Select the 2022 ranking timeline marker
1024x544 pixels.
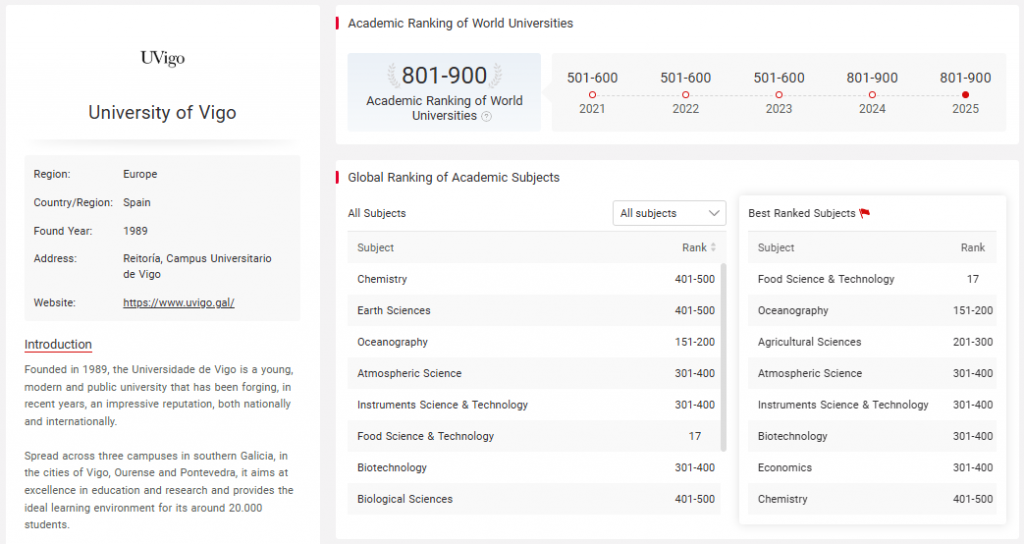(x=686, y=94)
